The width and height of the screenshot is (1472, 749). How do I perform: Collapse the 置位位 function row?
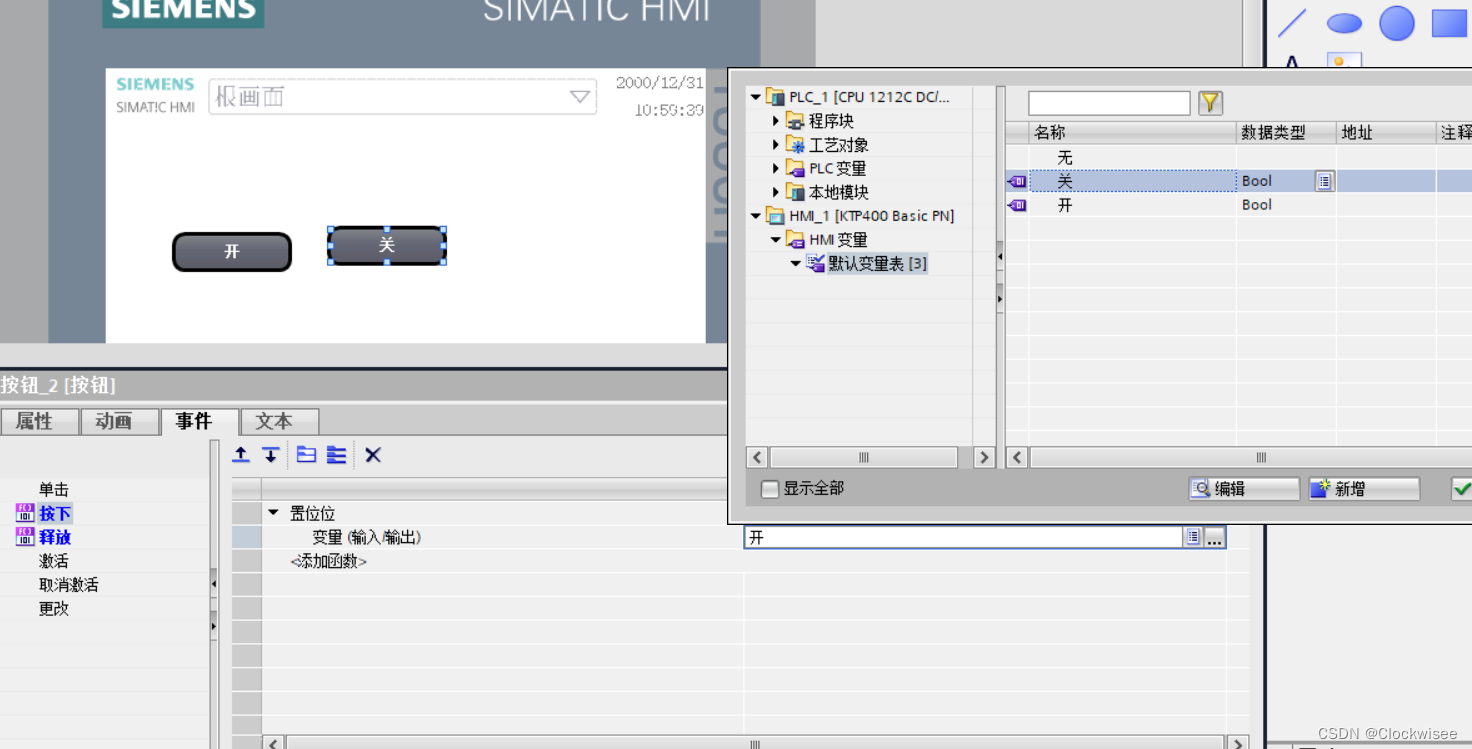[273, 513]
